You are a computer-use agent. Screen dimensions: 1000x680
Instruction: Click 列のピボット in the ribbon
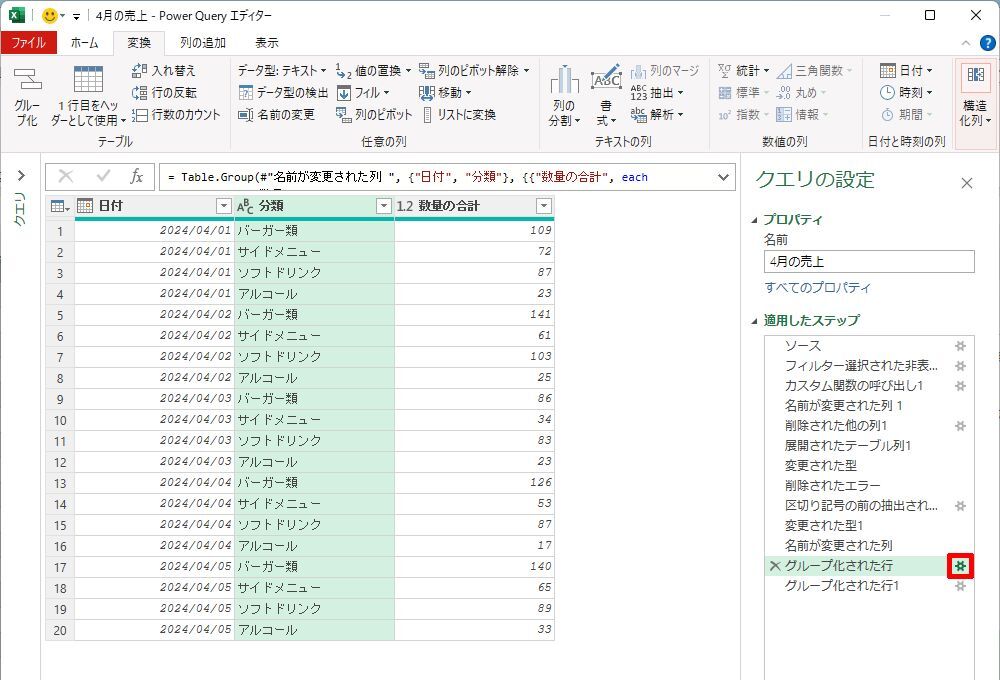click(374, 114)
